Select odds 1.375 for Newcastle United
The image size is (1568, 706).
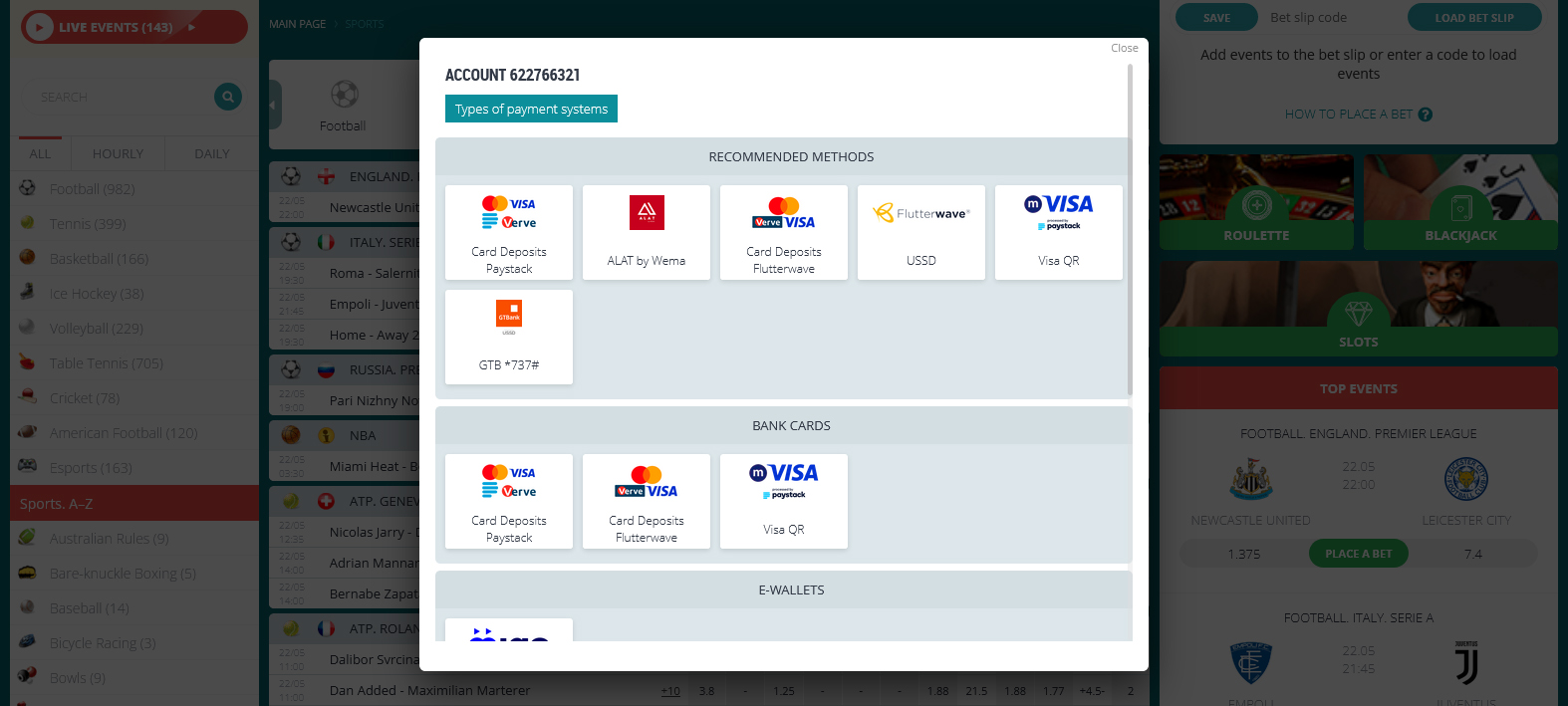[x=1244, y=554]
